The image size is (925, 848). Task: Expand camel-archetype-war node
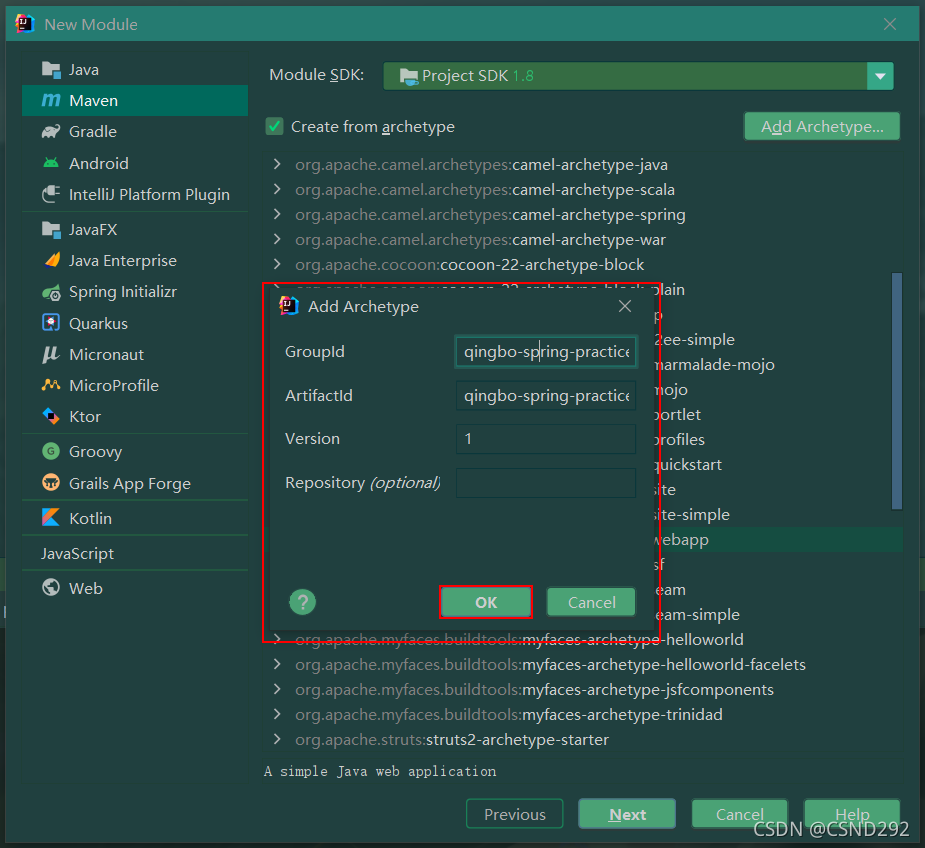(277, 239)
